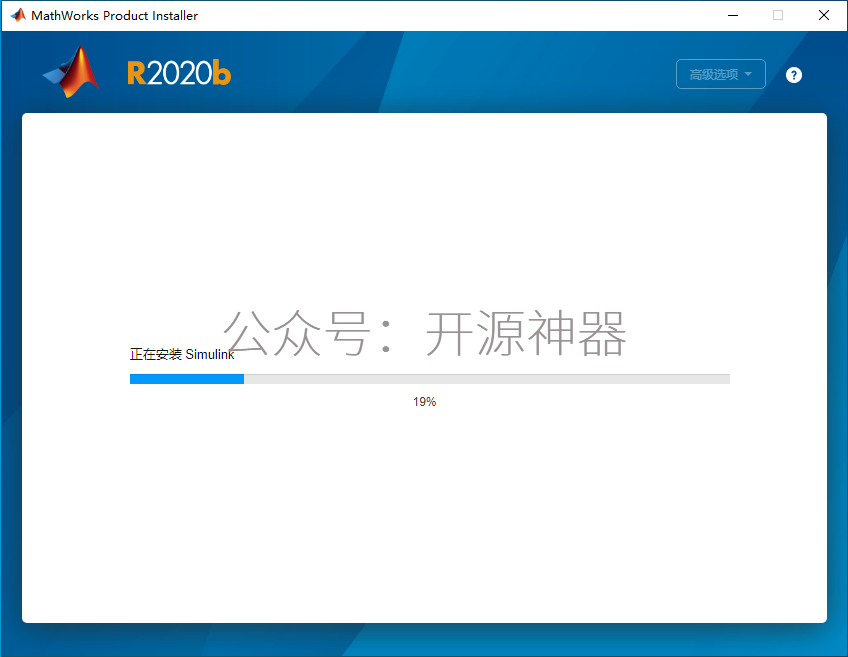This screenshot has width=848, height=657.
Task: Expand the 高级选项 dropdown
Action: (720, 74)
